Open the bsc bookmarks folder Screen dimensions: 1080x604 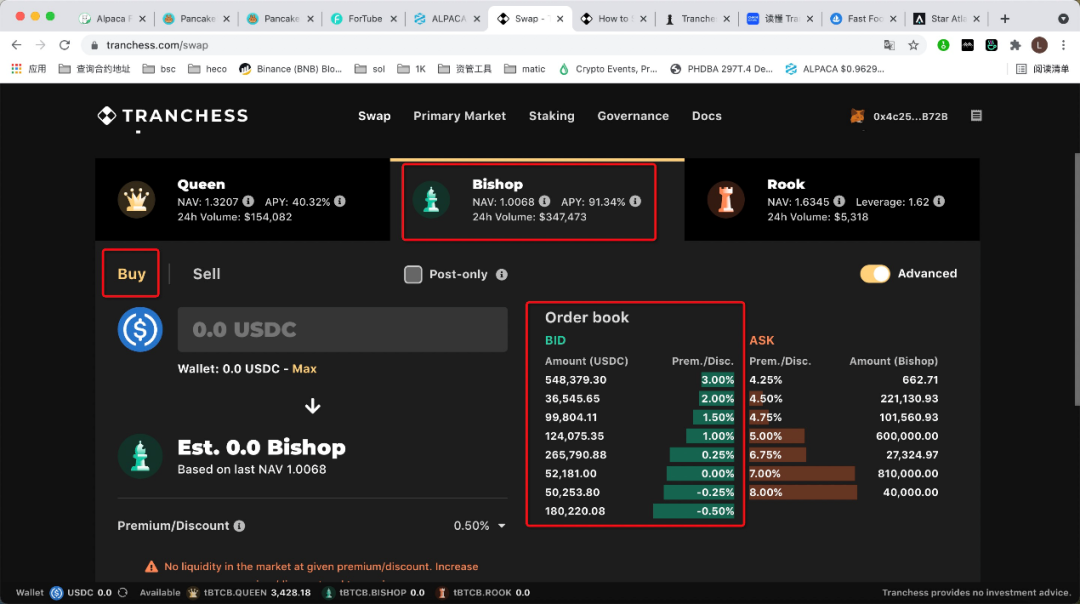tap(159, 69)
